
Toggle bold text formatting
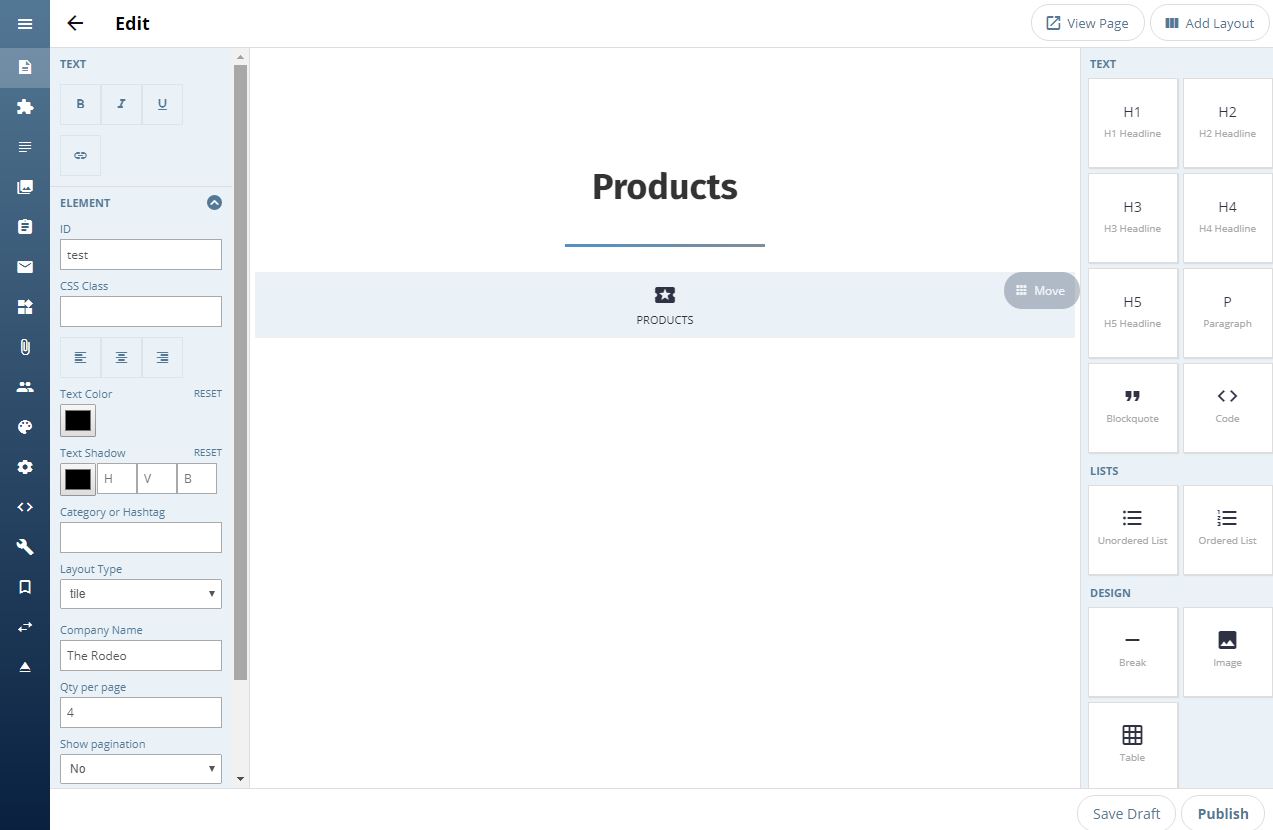[x=80, y=104]
